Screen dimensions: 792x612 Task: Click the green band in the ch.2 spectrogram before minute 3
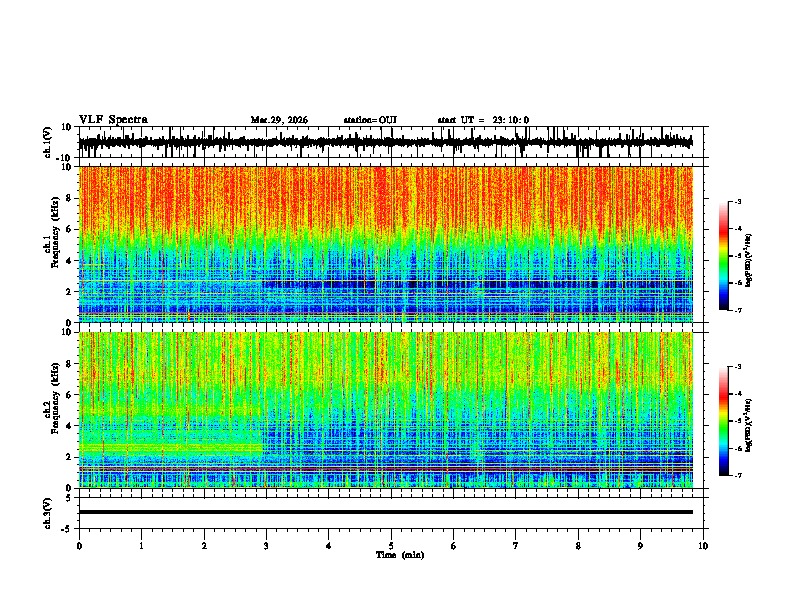pyautogui.click(x=171, y=447)
